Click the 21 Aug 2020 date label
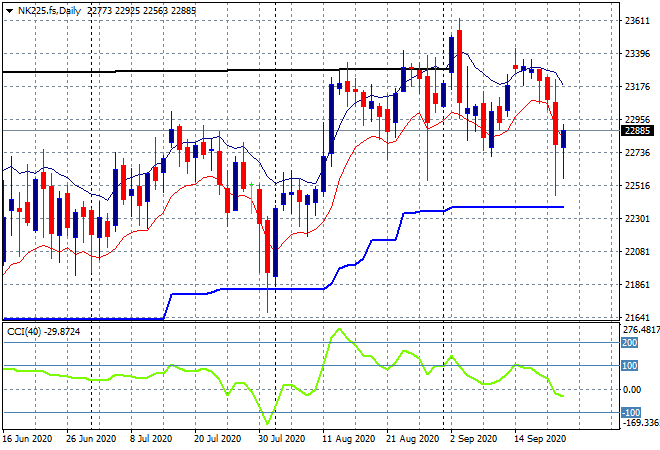 click(x=412, y=439)
